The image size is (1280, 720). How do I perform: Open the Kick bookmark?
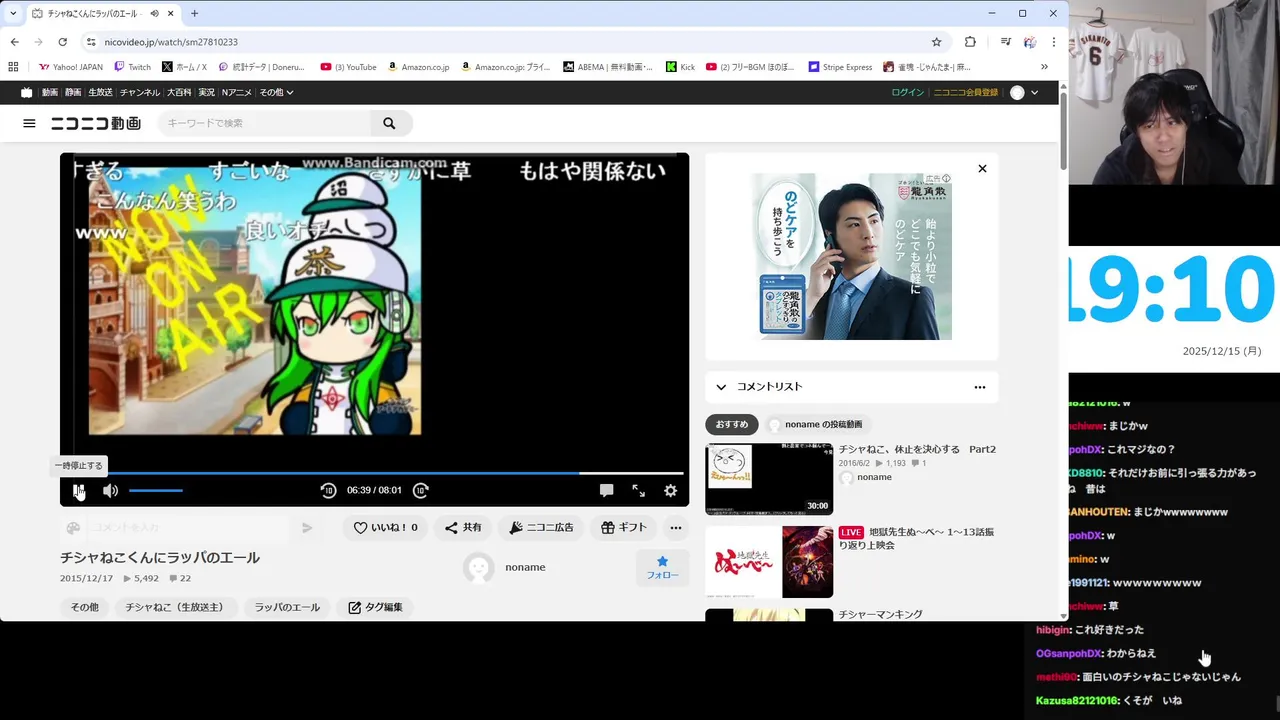[x=681, y=67]
